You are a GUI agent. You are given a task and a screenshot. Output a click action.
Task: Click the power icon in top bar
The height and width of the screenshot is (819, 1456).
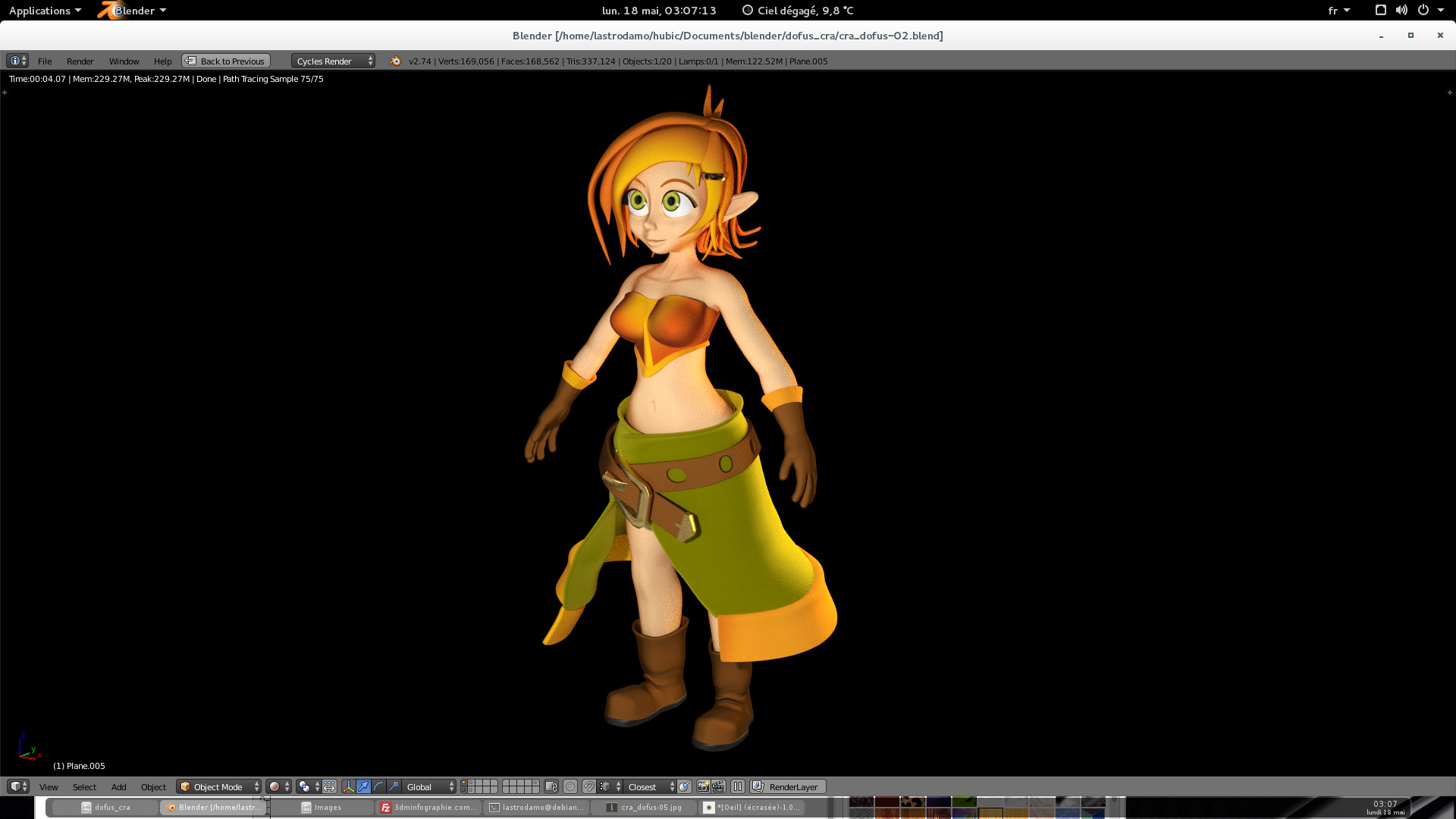coord(1423,11)
